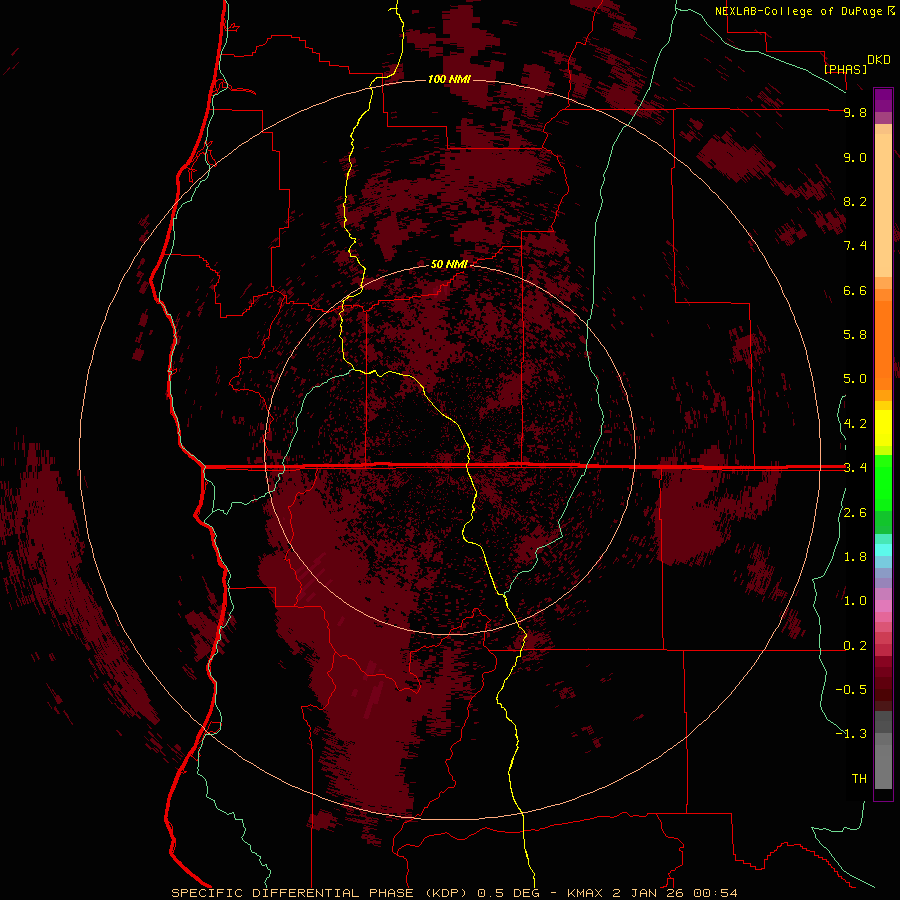Viewport: 900px width, 900px height.
Task: Pick the pink segment of the color bar
Action: (883, 606)
